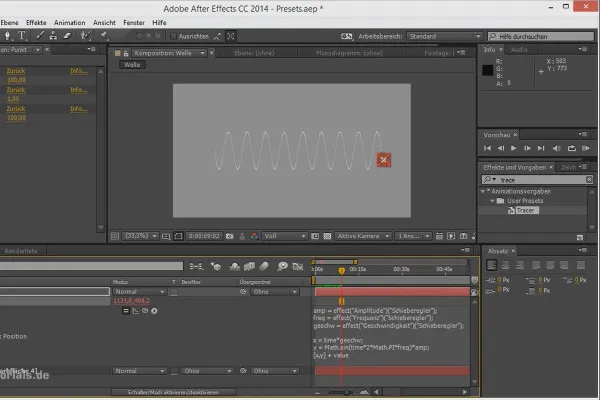Select the Puppet Pin tool
This screenshot has height=400, width=600.
pos(103,36)
